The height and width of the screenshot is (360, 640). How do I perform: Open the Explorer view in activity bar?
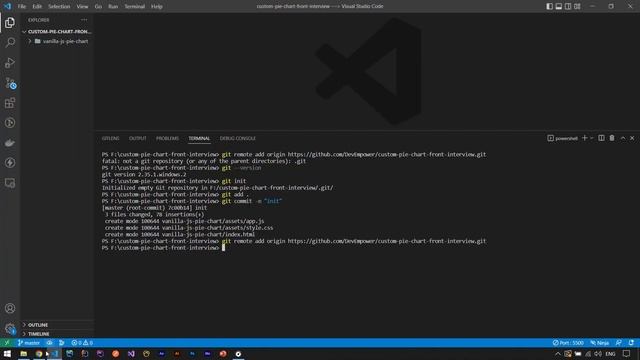click(10, 23)
